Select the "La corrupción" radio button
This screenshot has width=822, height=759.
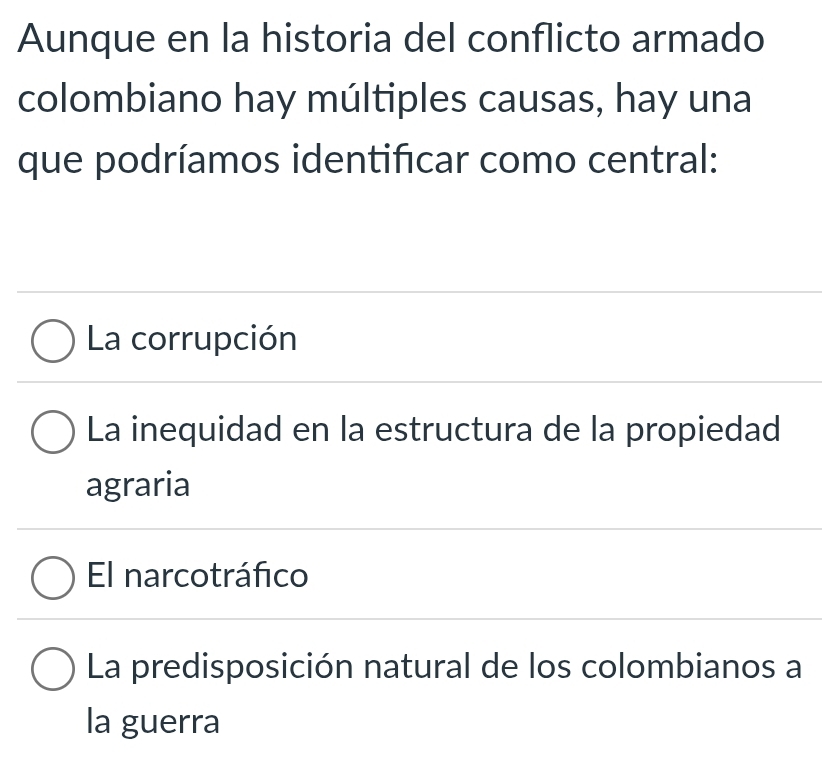tap(53, 341)
